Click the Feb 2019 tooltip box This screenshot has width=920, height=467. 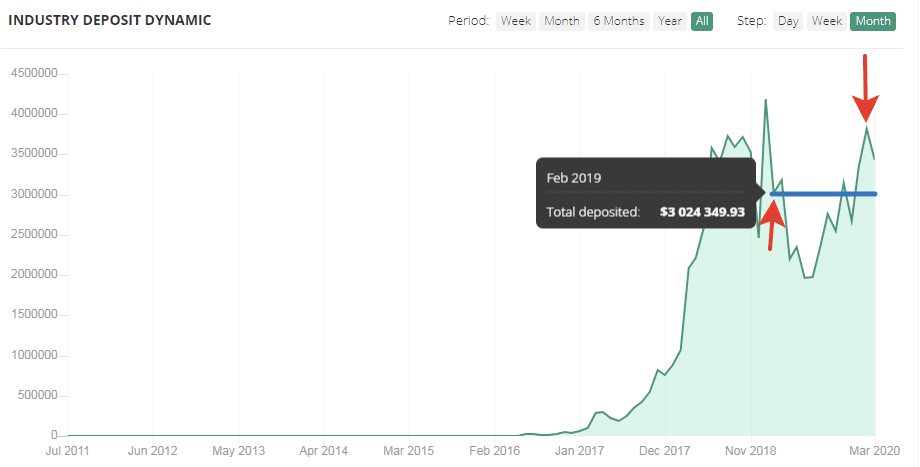coord(646,192)
